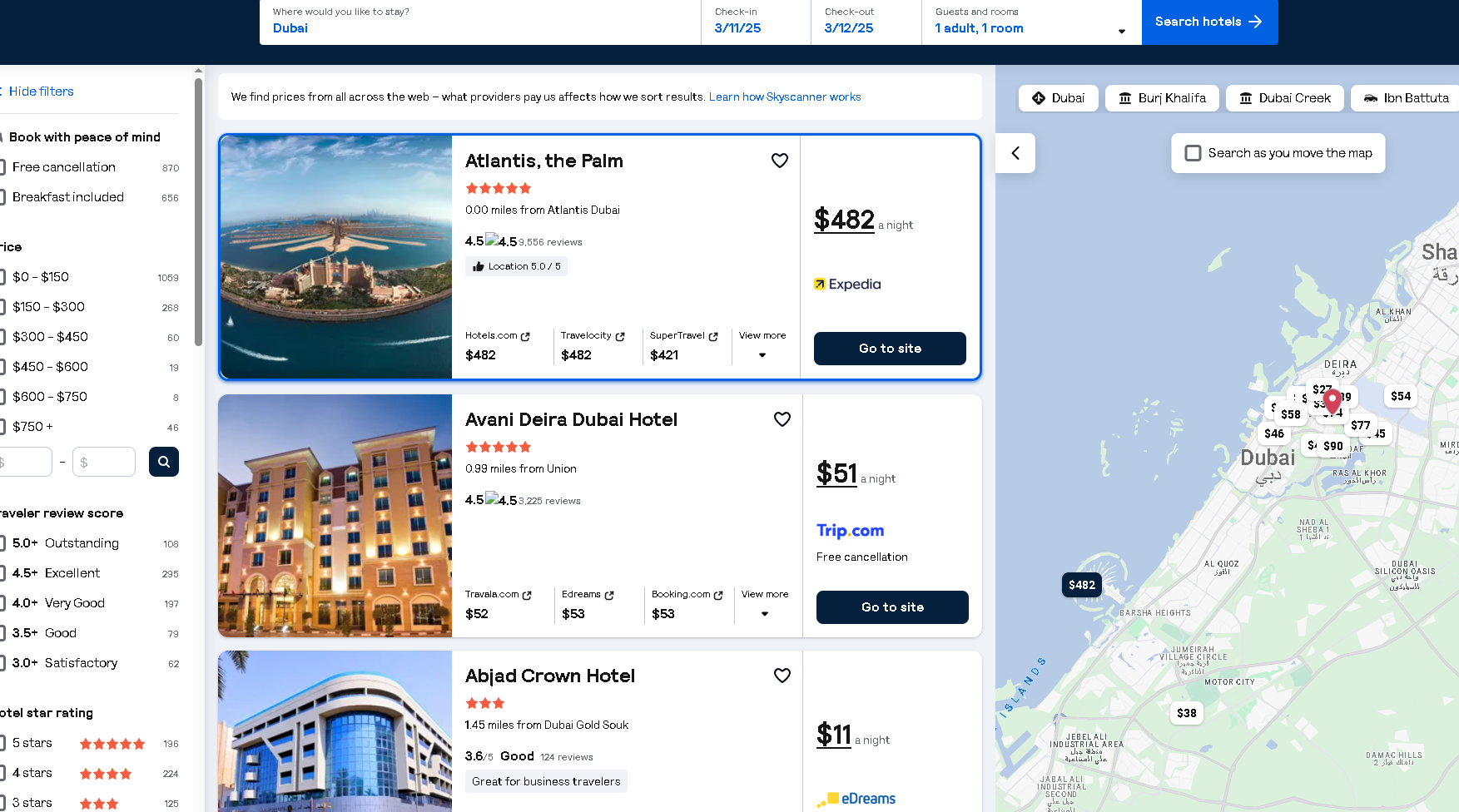Click the Check-in date field
1459x812 pixels.
point(755,22)
